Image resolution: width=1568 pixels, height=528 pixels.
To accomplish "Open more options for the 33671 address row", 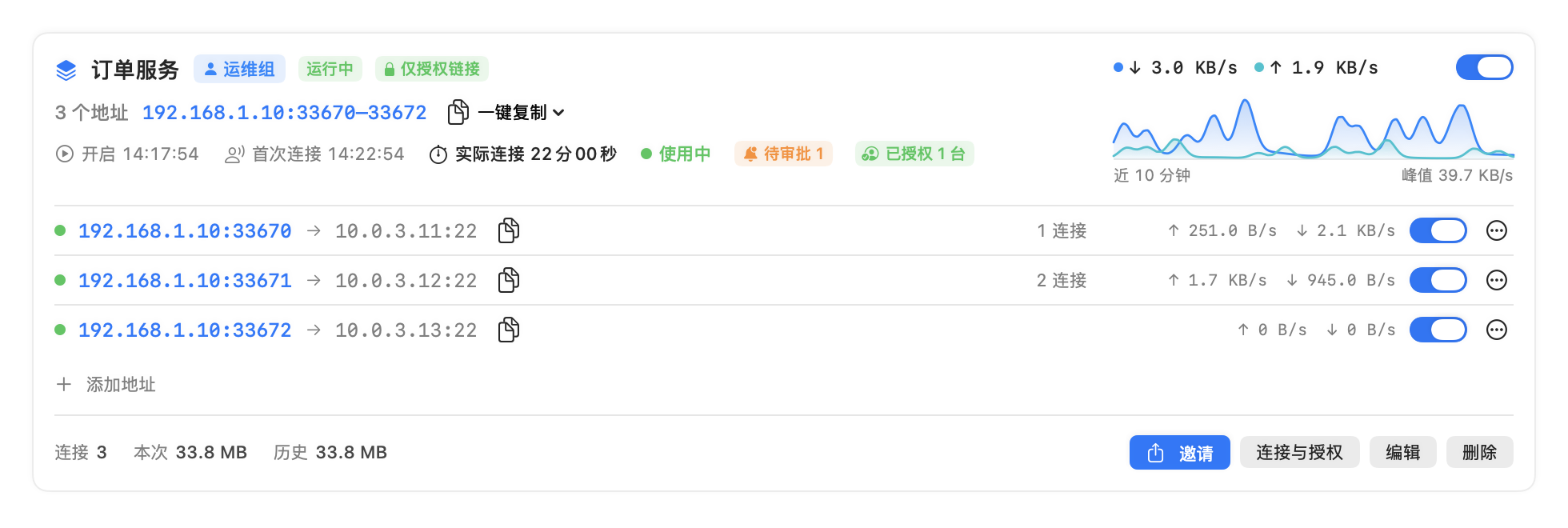I will pos(1496,280).
